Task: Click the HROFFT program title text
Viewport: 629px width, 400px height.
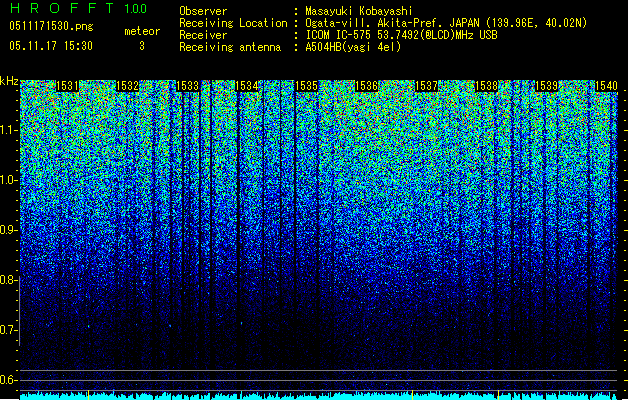Action: coord(62,8)
